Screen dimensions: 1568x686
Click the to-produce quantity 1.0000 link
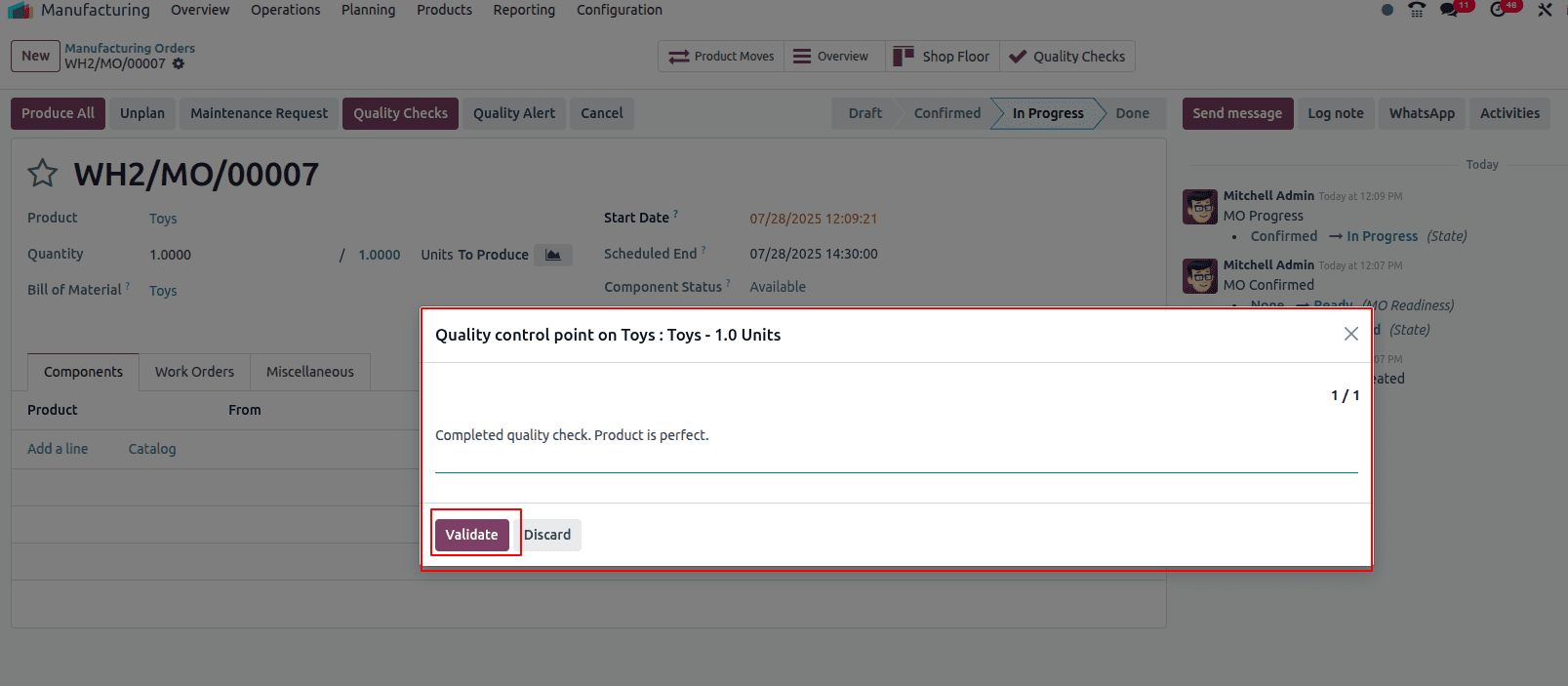(380, 255)
